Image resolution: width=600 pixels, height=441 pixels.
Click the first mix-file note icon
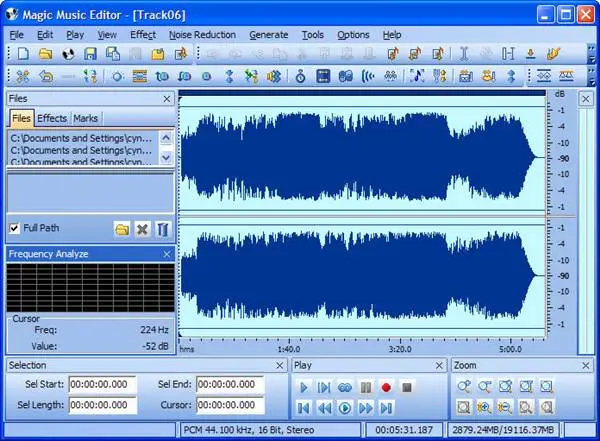(x=393, y=54)
